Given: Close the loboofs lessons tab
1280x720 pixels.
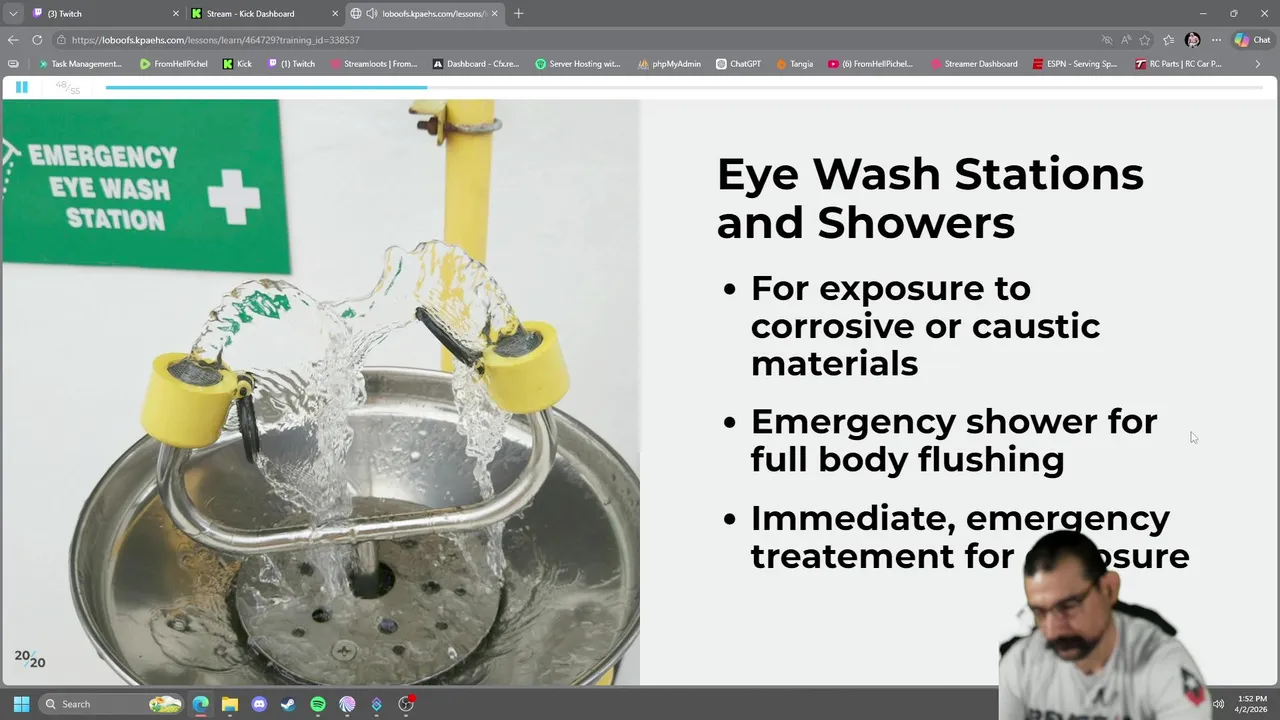Looking at the screenshot, I should pos(494,13).
